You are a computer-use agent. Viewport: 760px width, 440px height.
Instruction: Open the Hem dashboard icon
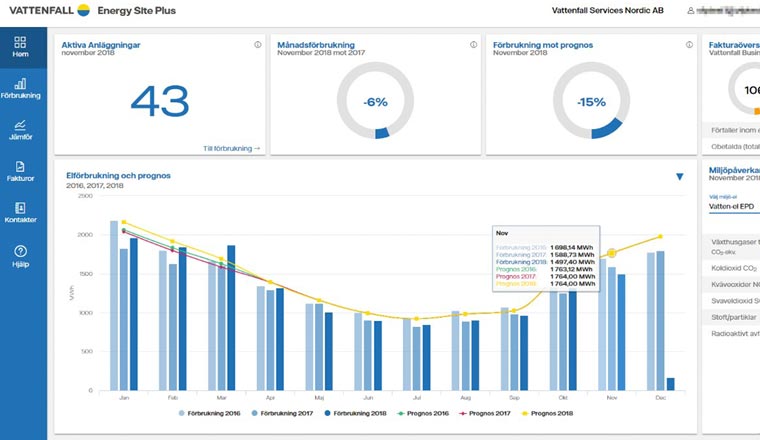pos(21,47)
